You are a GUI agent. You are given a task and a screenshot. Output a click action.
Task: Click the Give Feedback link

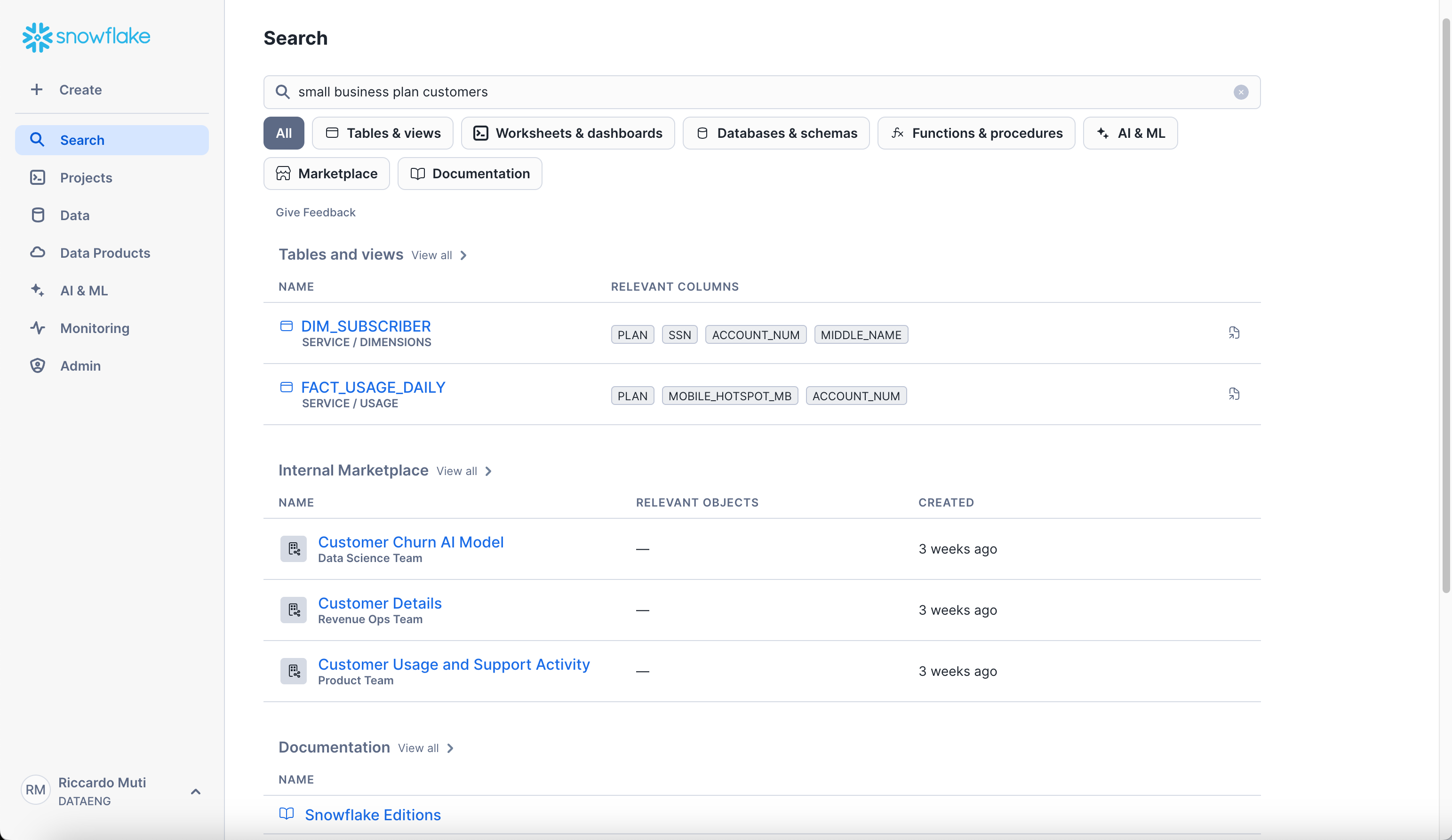point(315,213)
